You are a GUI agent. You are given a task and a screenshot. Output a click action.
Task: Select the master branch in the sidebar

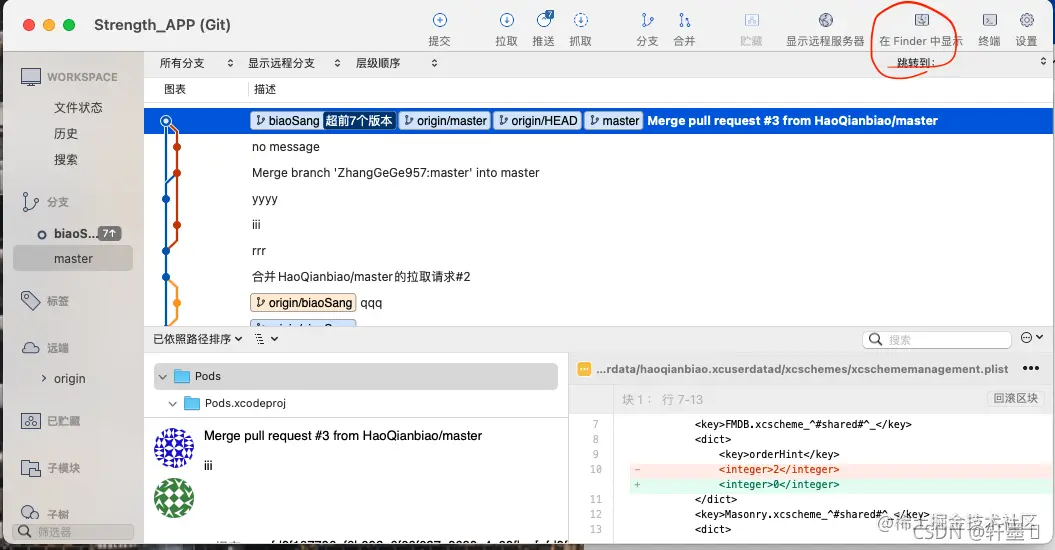[x=73, y=259]
